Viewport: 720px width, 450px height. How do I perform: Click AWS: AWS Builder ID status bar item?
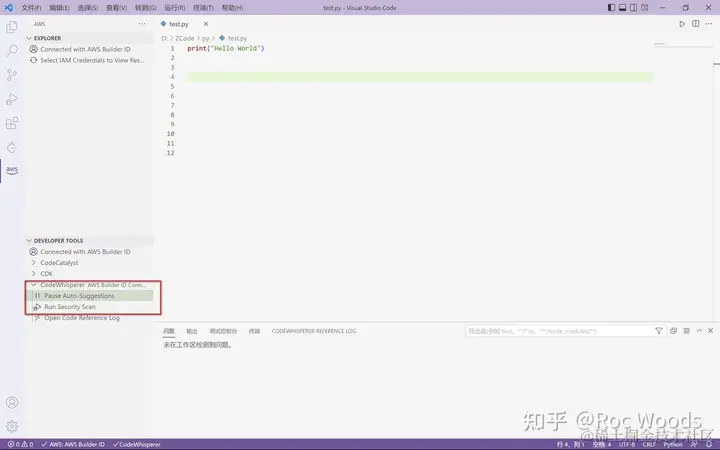tap(73, 444)
